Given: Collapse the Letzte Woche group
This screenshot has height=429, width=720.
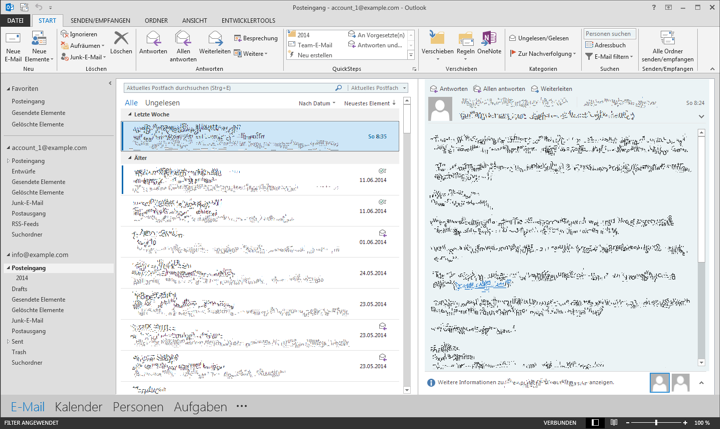Looking at the screenshot, I should [x=130, y=114].
